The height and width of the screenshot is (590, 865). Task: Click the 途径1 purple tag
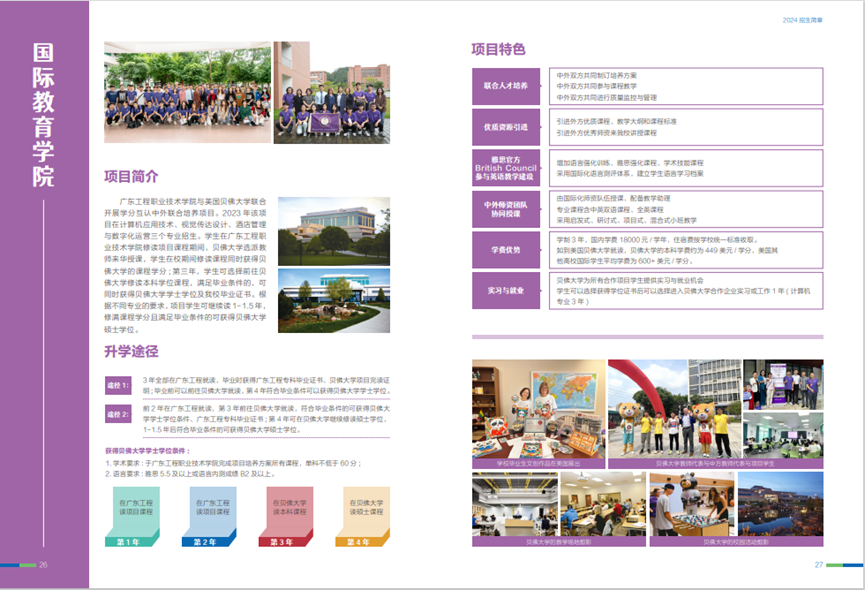pos(119,385)
